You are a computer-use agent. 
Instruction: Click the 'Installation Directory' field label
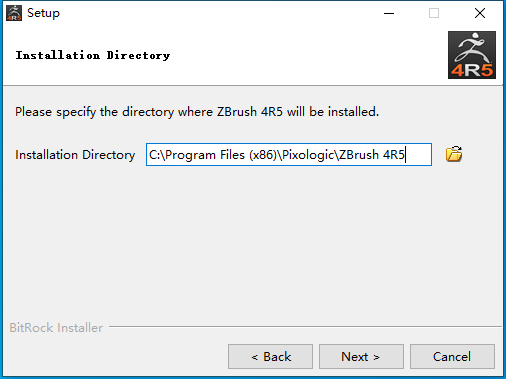[x=75, y=155]
